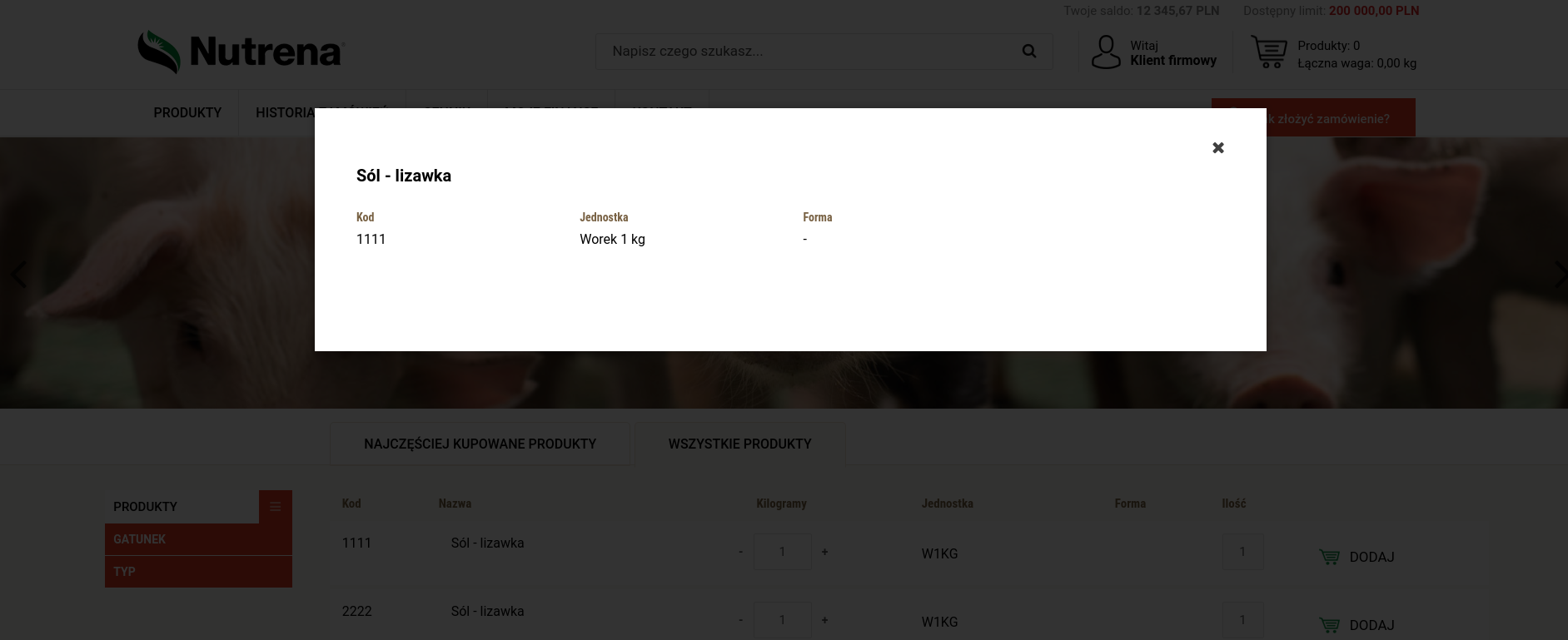Select Worek 1 kg value in dialog
1568x640 pixels.
click(x=612, y=240)
